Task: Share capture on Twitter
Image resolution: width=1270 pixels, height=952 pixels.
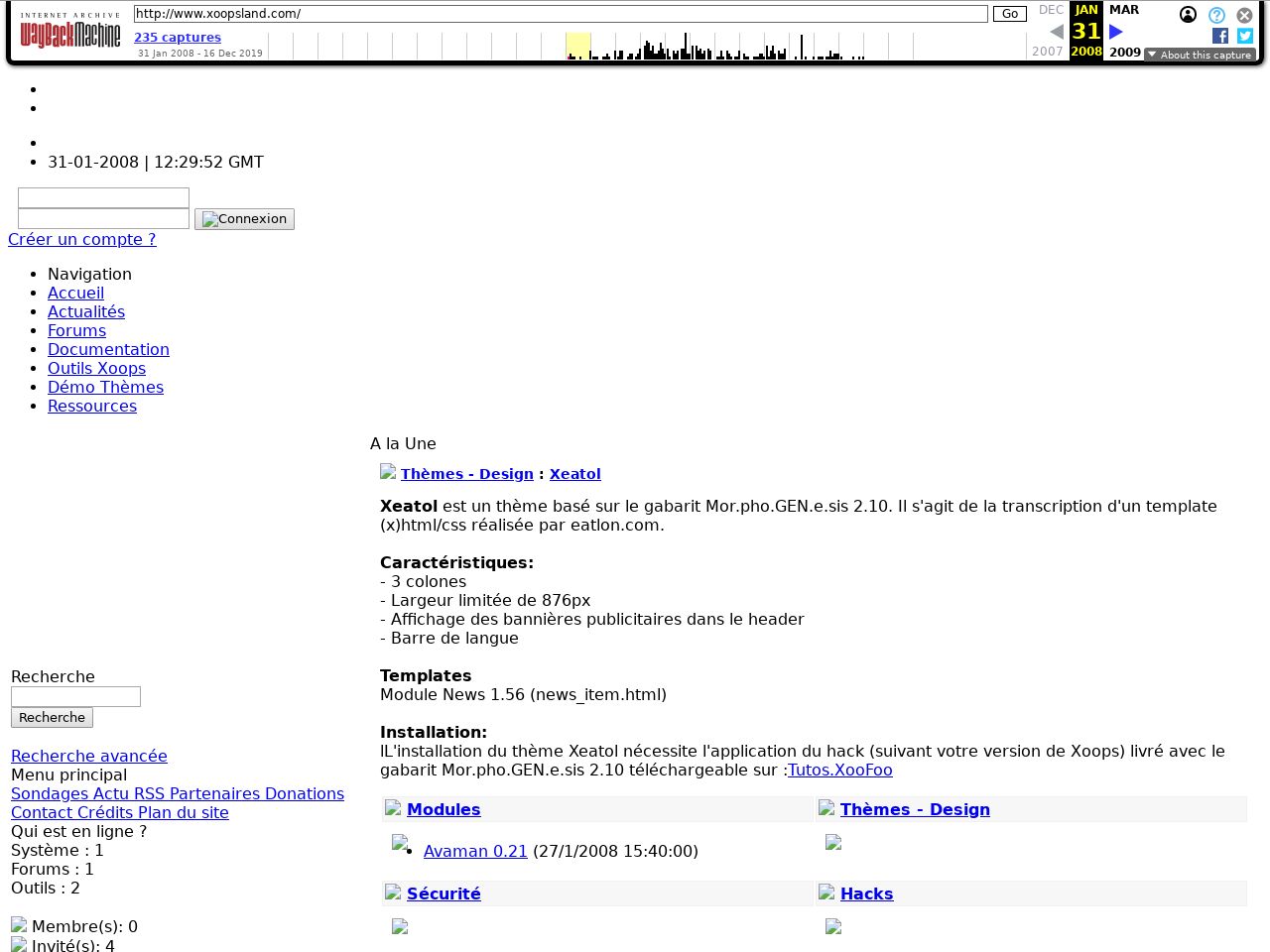Action: click(x=1245, y=36)
